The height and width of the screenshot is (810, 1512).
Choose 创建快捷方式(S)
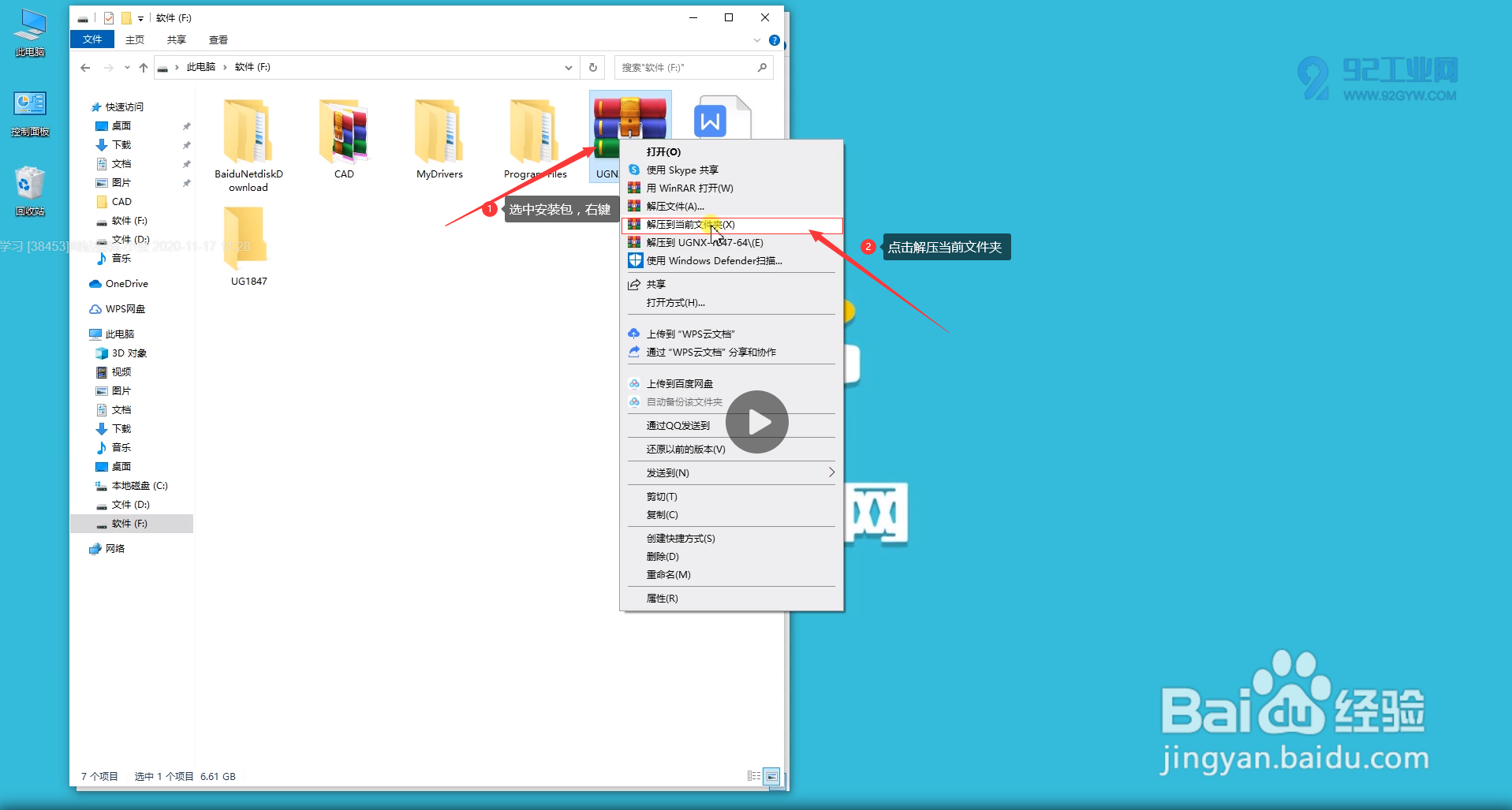732,538
